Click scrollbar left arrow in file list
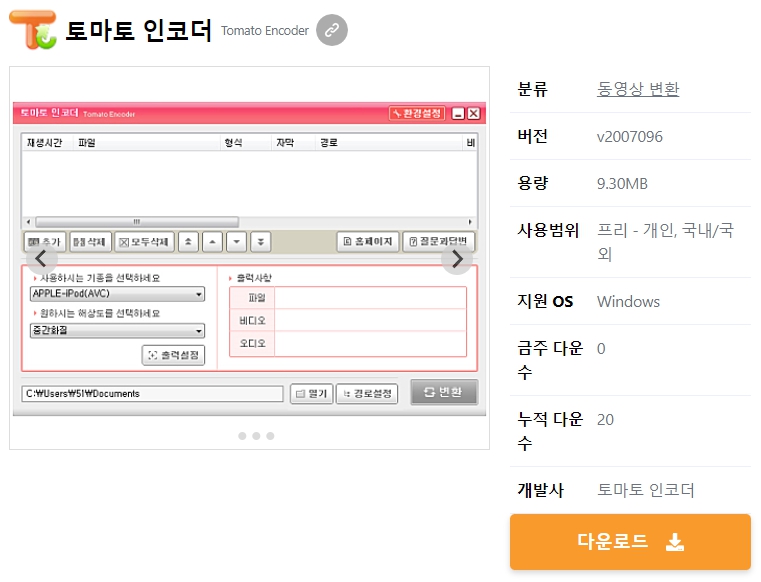The width and height of the screenshot is (761, 582). coord(28,222)
